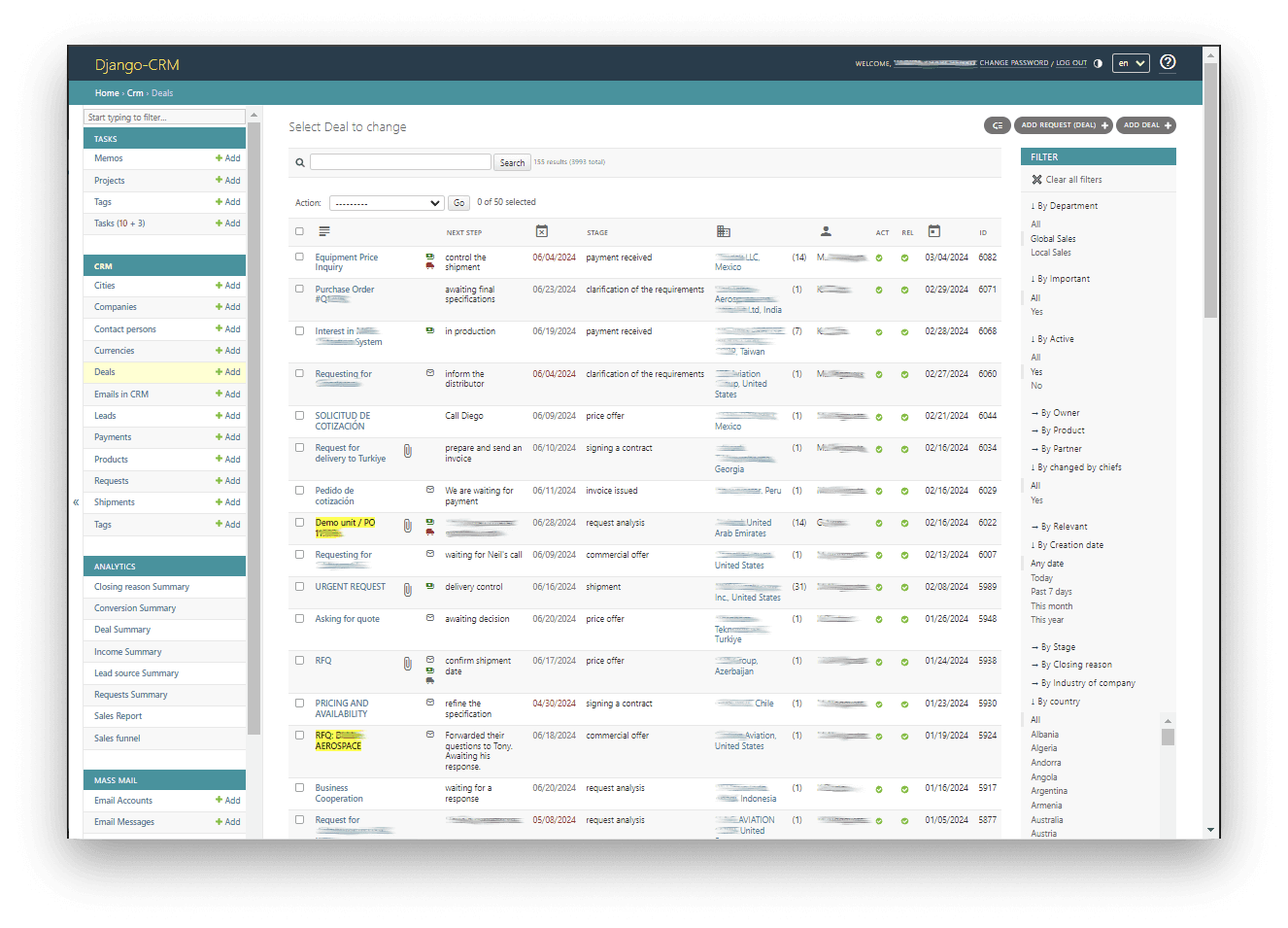Image resolution: width=1288 pixels, height=928 pixels.
Task: Open the help question mark icon
Action: [x=1168, y=62]
